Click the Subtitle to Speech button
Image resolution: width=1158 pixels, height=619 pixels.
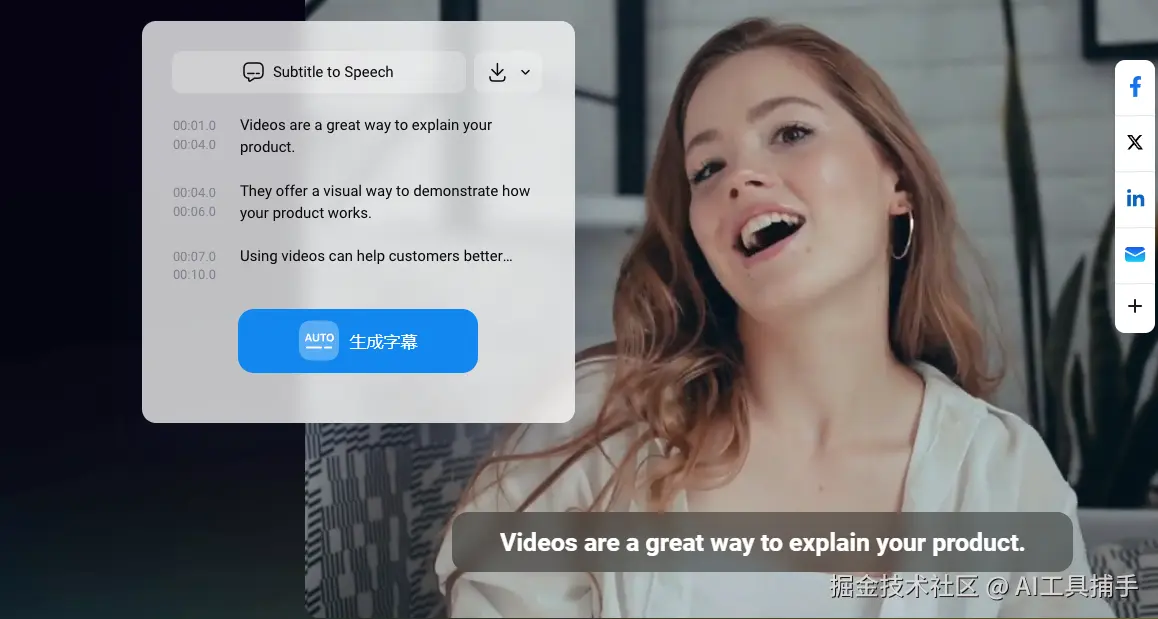[x=318, y=72]
